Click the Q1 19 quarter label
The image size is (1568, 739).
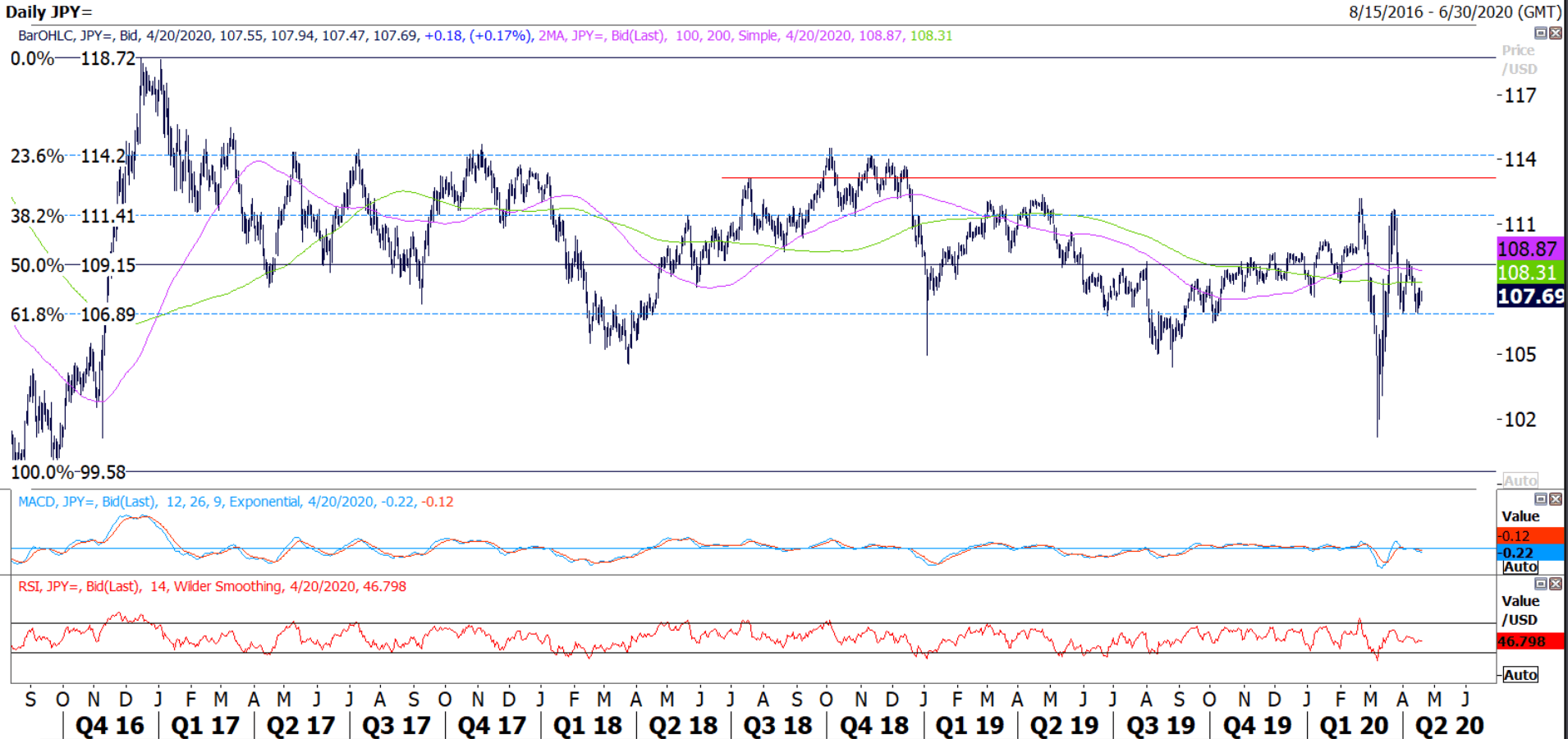[970, 726]
